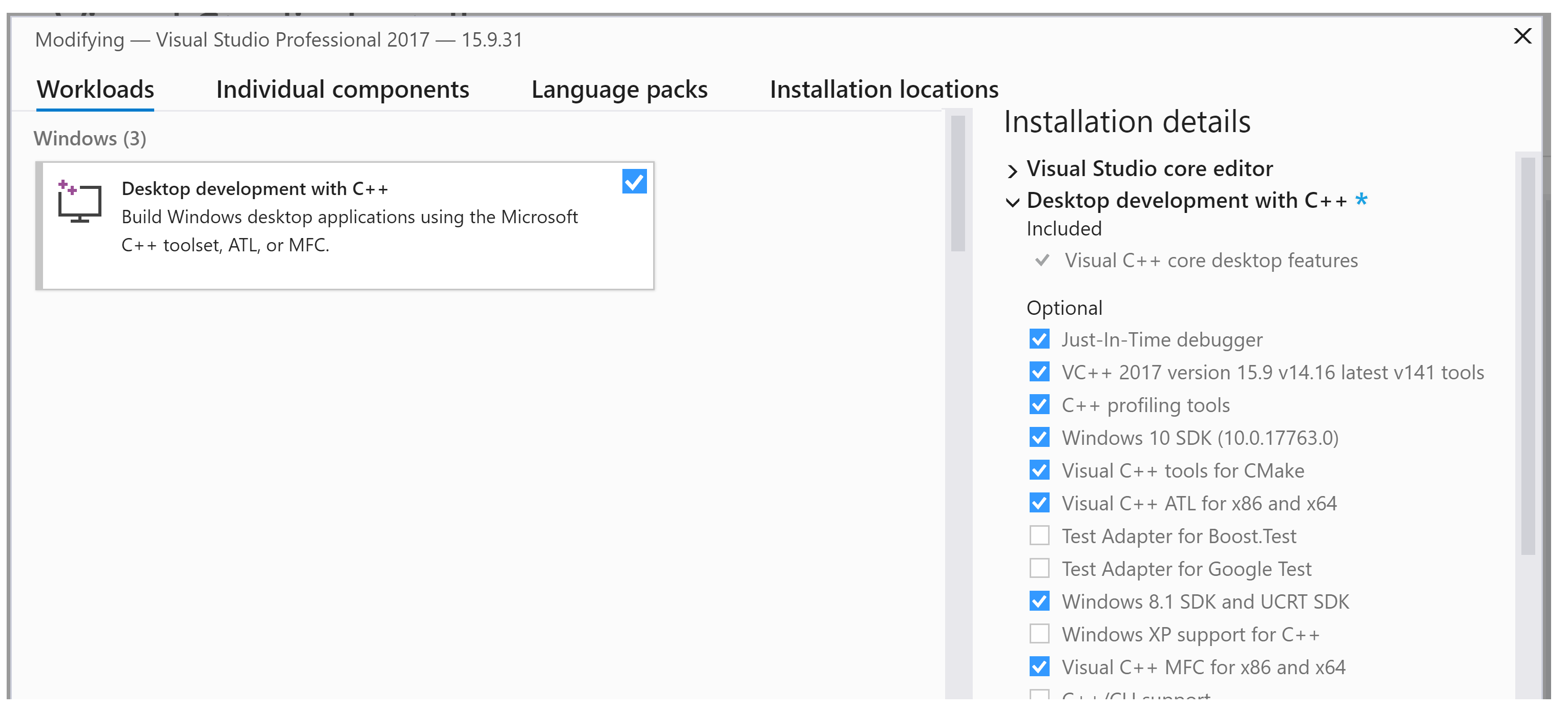Click the checkmark beside Visual C++ core desktop features
The height and width of the screenshot is (710, 1568).
(1041, 261)
